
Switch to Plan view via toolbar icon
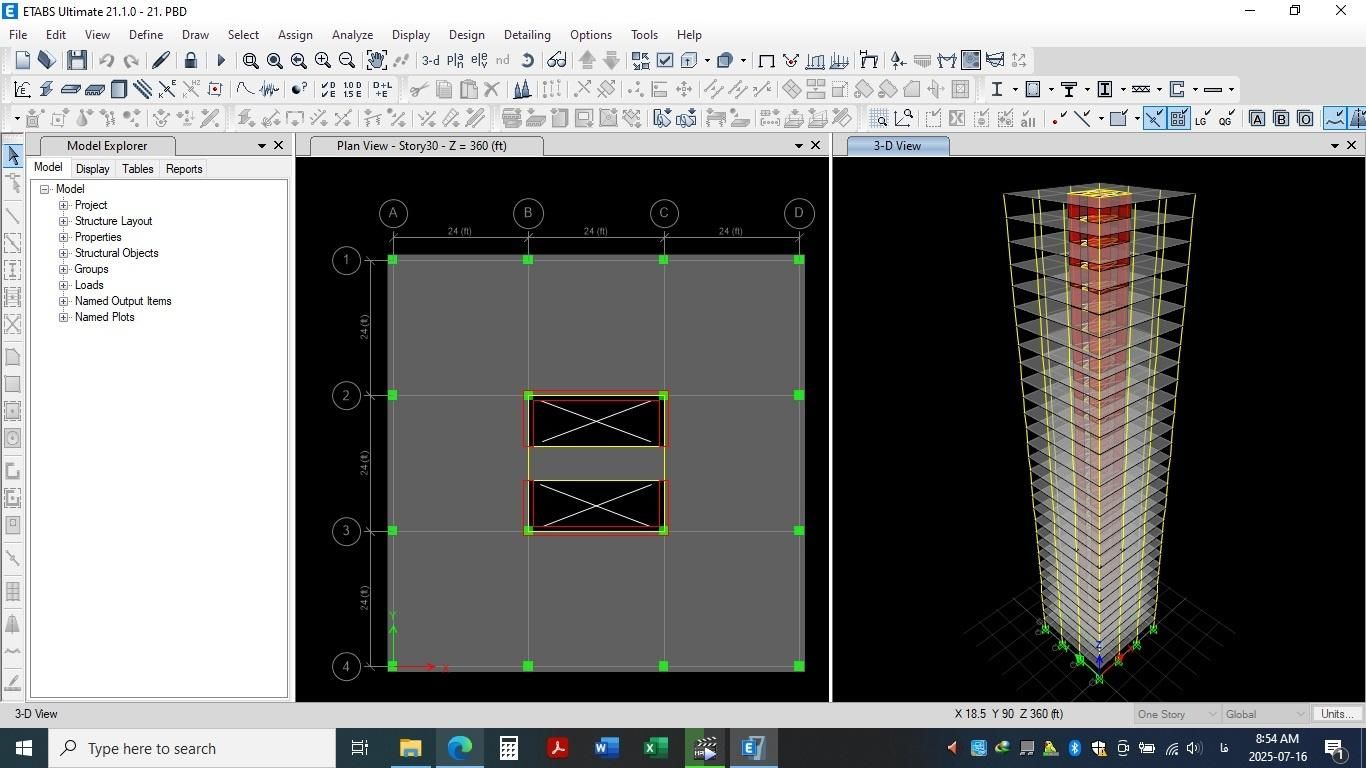(x=455, y=60)
